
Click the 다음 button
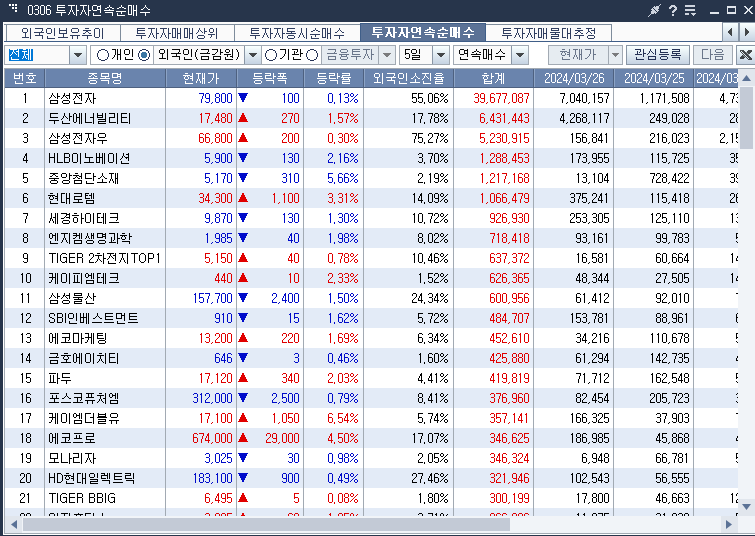tap(713, 55)
